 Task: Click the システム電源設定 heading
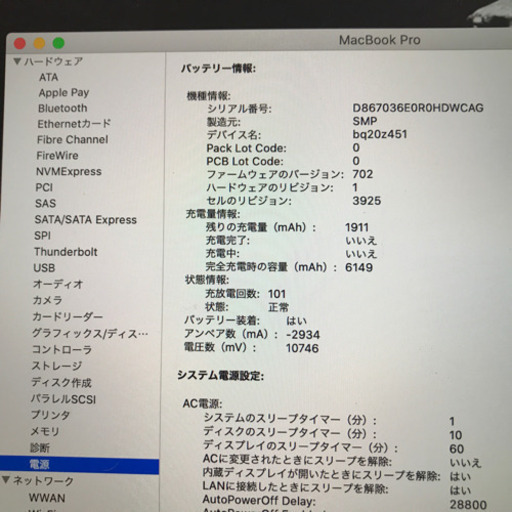point(220,376)
